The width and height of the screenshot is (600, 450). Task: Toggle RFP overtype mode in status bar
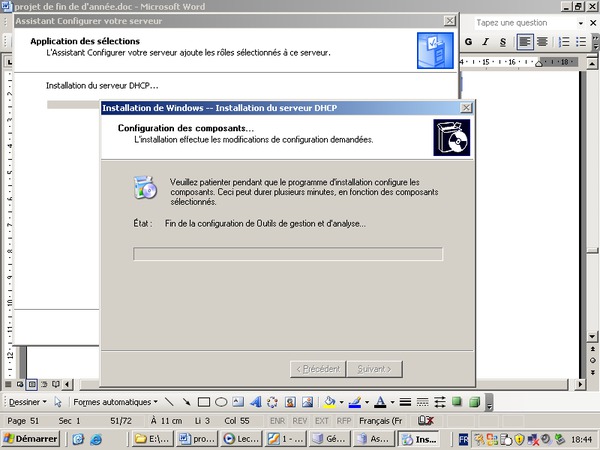(344, 421)
